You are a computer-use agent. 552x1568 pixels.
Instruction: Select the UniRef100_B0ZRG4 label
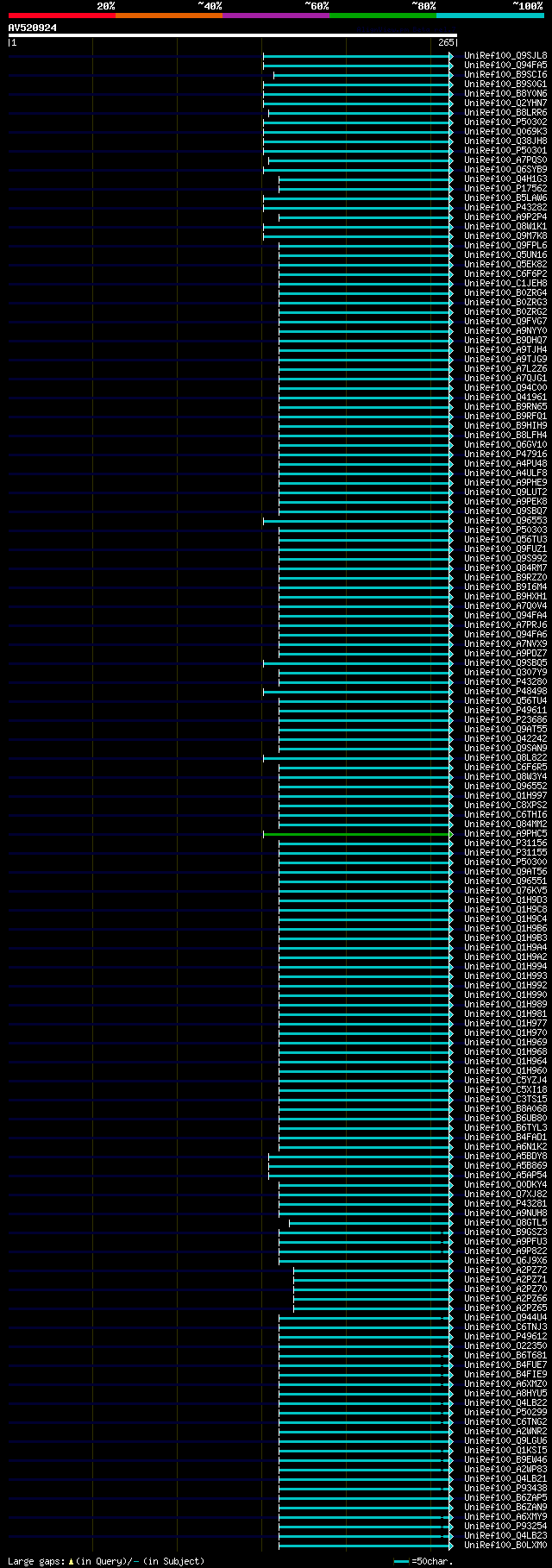pyautogui.click(x=505, y=293)
